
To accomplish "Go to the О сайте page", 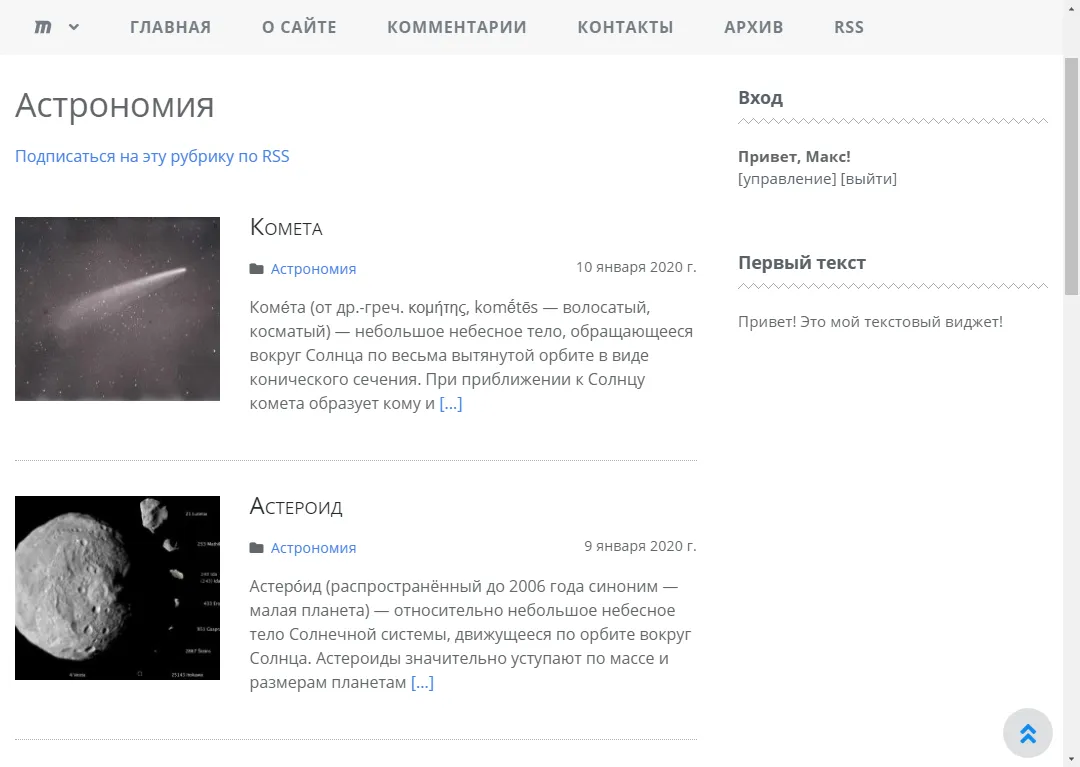I will [x=299, y=27].
